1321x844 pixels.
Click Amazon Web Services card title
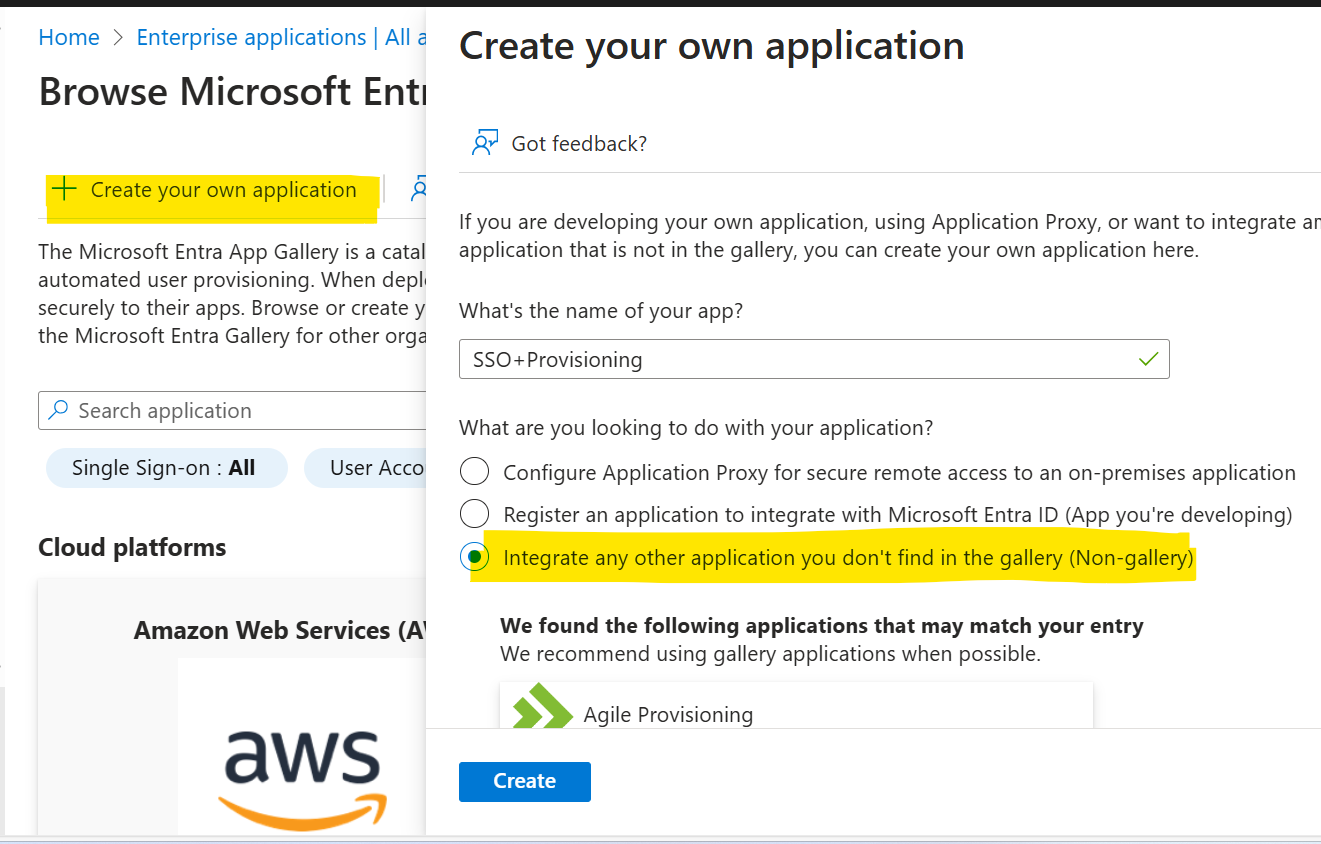pyautogui.click(x=280, y=630)
